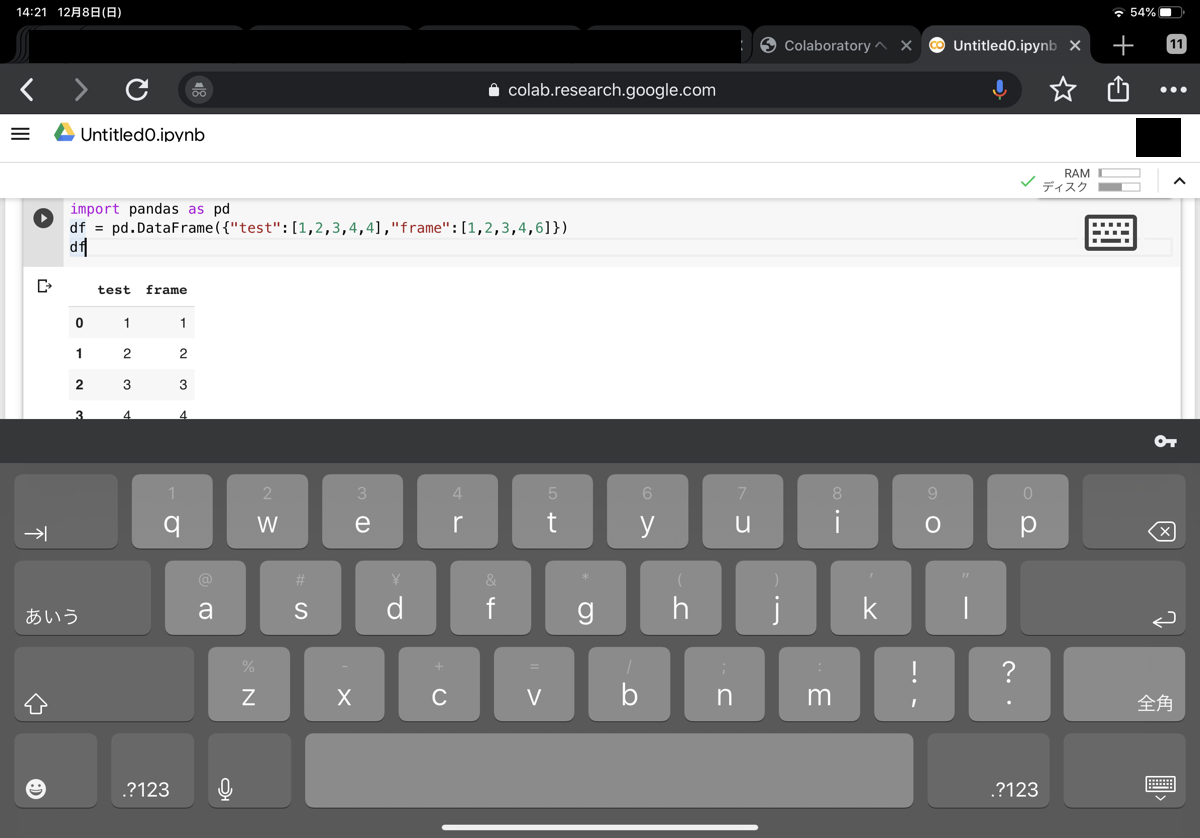Tap the bookmark star in the toolbar
This screenshot has width=1200, height=838.
1063,89
